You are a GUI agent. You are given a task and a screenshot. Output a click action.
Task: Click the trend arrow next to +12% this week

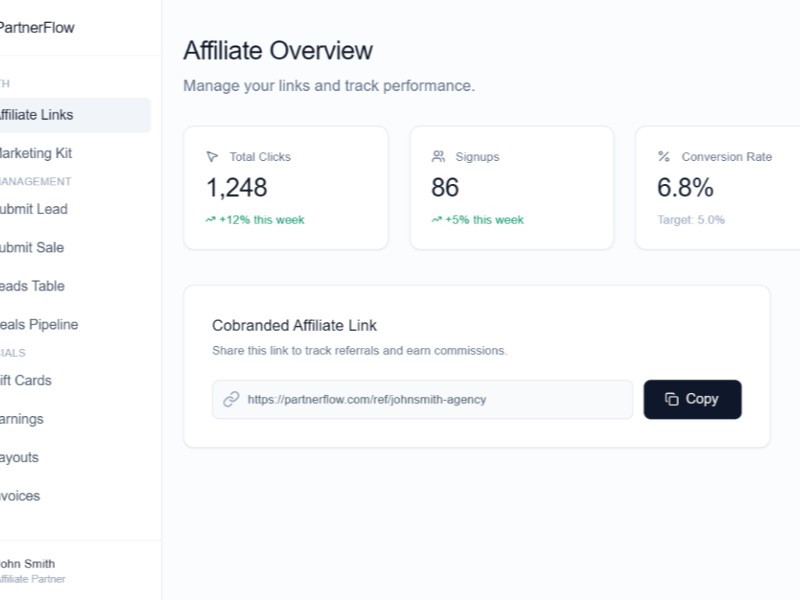tap(210, 220)
